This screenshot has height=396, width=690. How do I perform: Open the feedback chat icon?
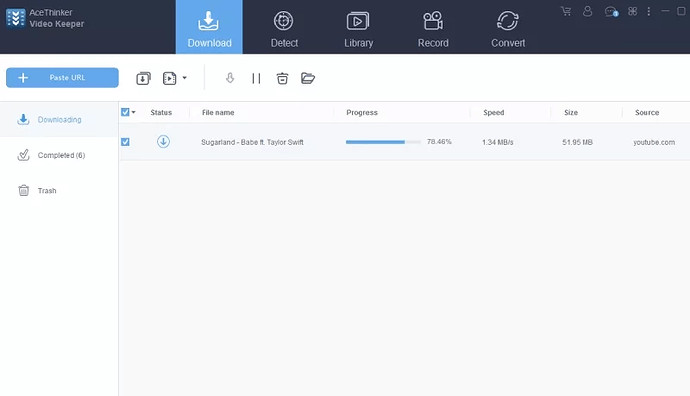tap(611, 11)
